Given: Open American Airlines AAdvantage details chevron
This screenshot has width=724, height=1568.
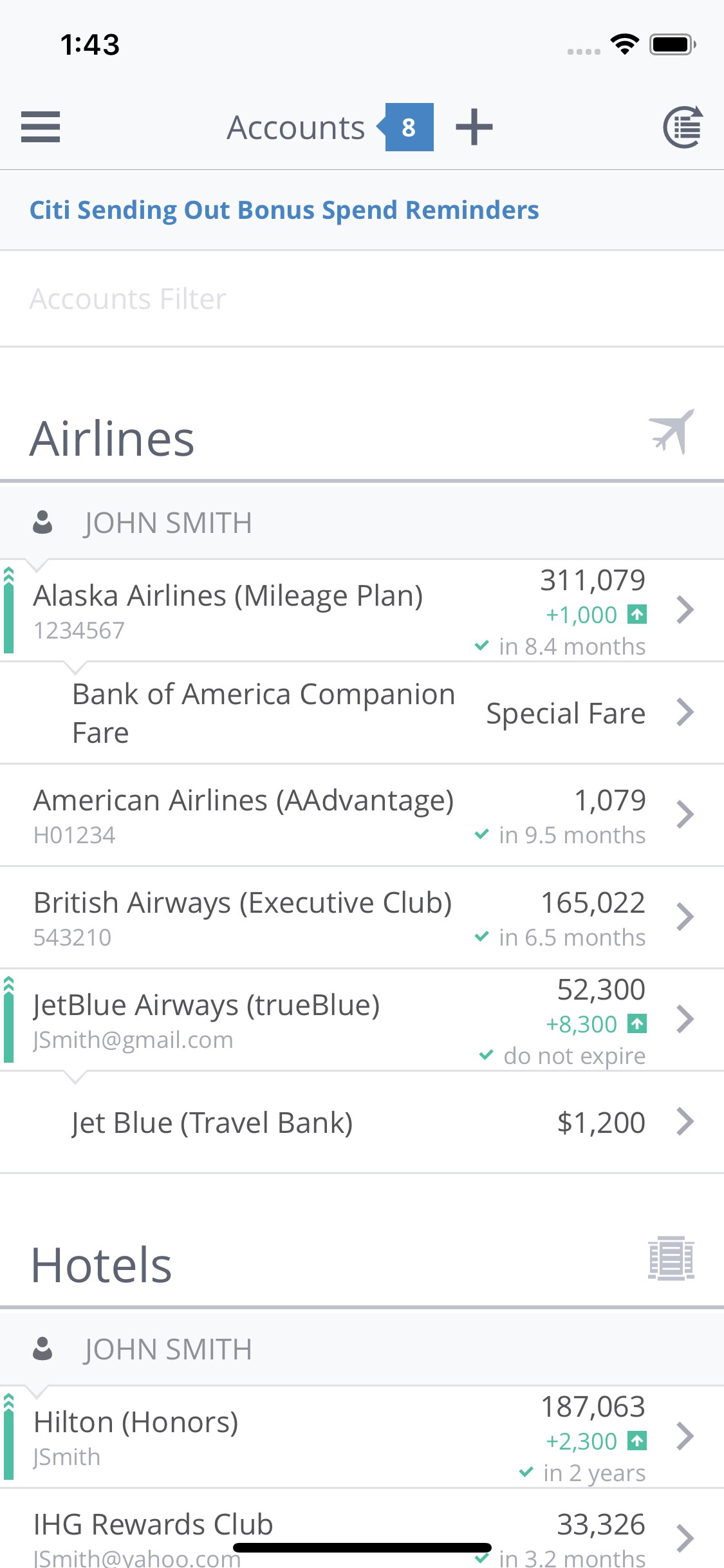Looking at the screenshot, I should [x=685, y=814].
